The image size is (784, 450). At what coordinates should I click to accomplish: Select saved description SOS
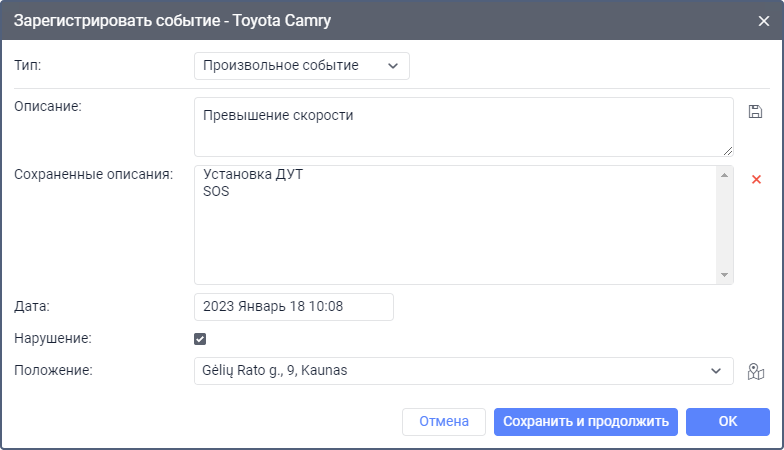point(216,192)
